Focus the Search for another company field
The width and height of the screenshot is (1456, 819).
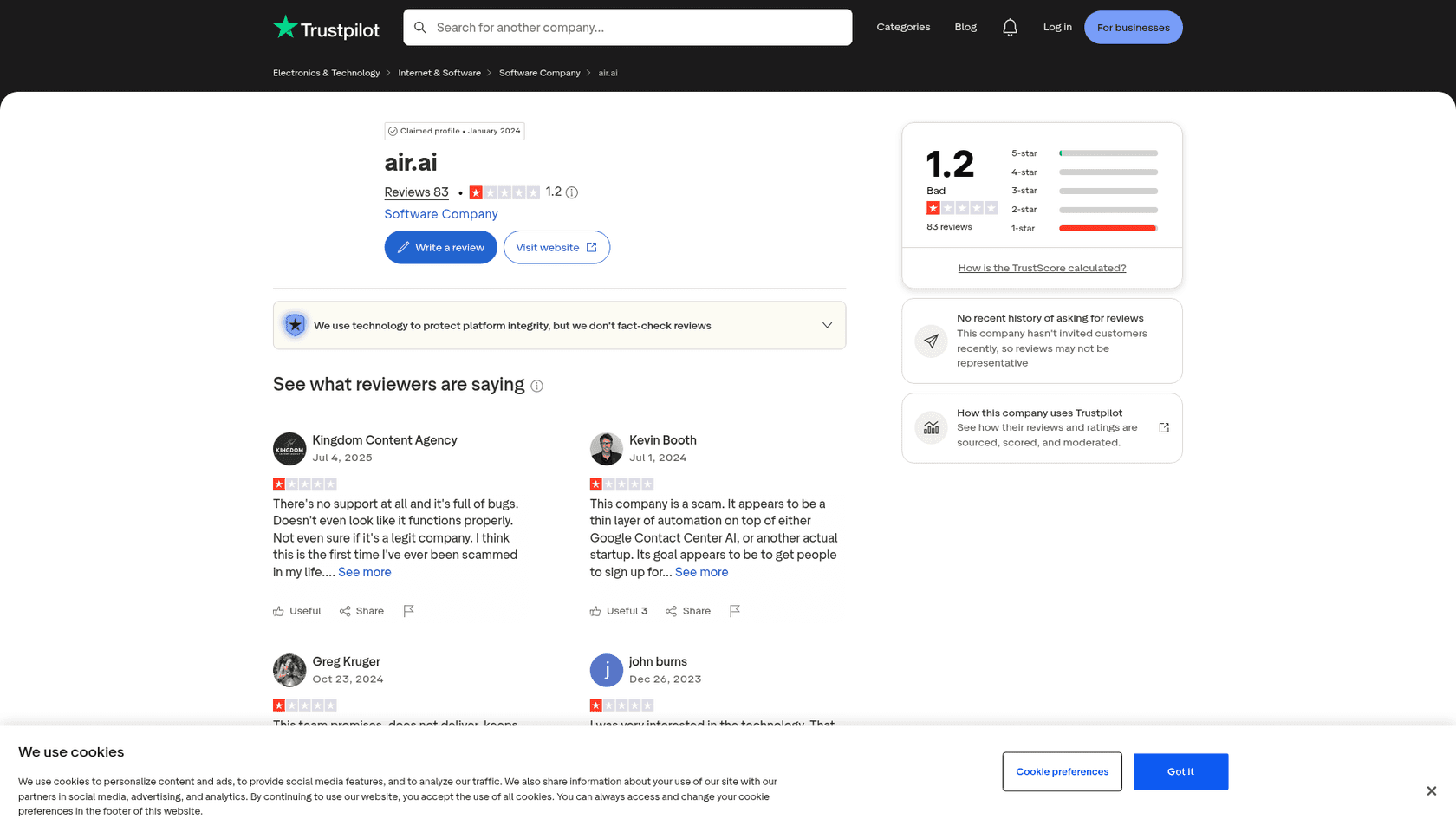(627, 28)
